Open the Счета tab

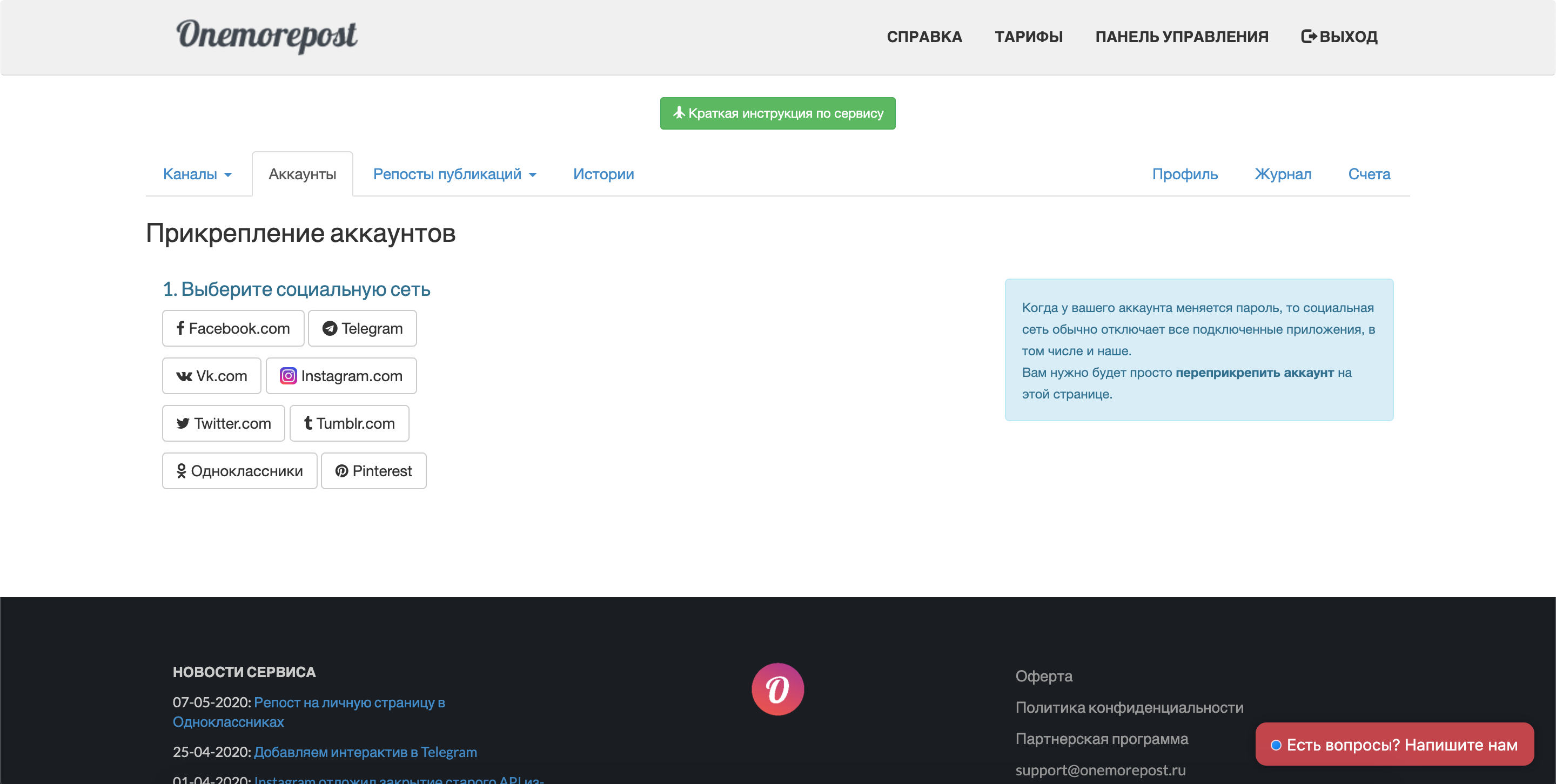1369,174
